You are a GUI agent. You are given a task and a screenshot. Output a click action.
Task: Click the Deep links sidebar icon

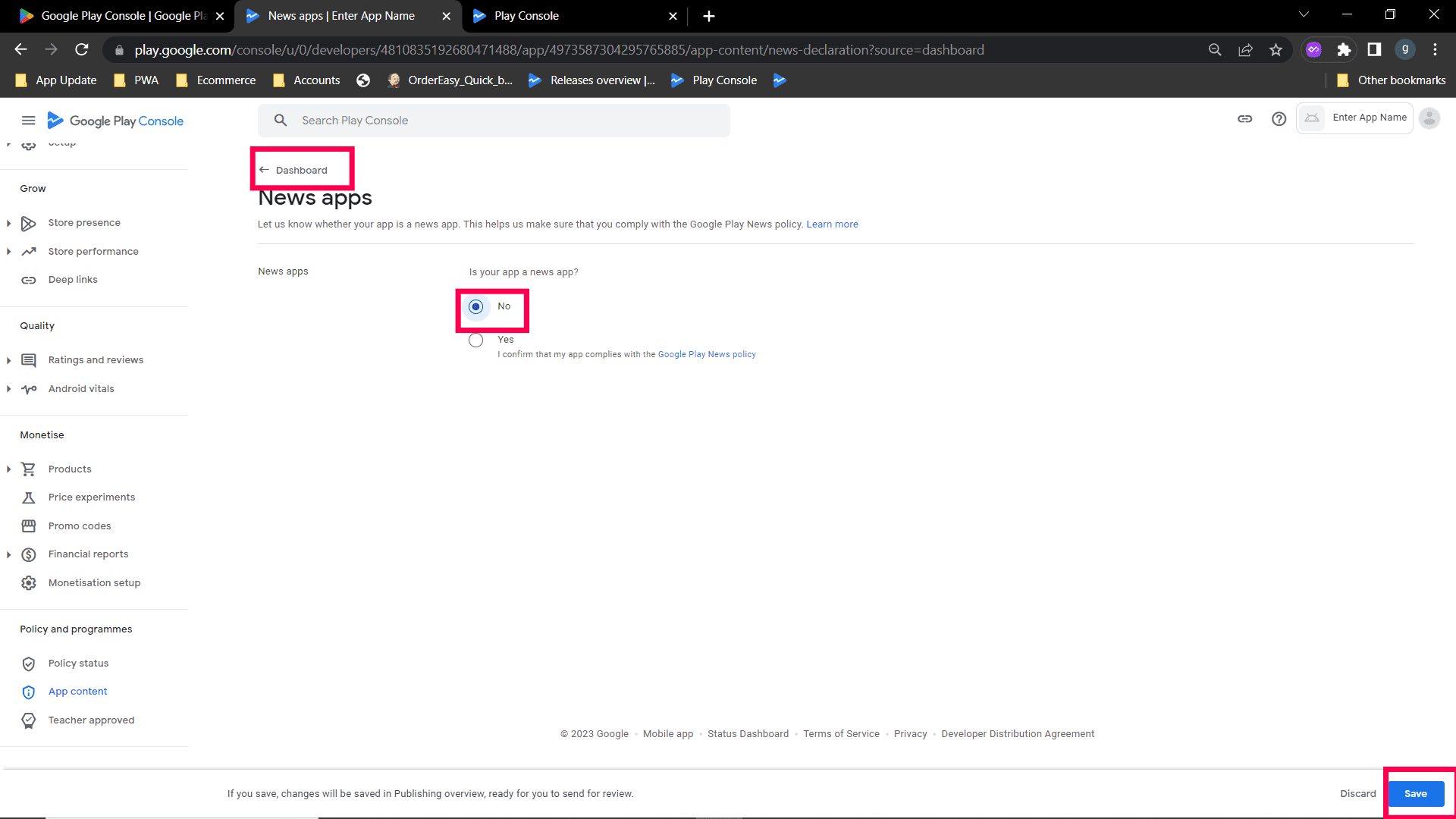coord(29,280)
